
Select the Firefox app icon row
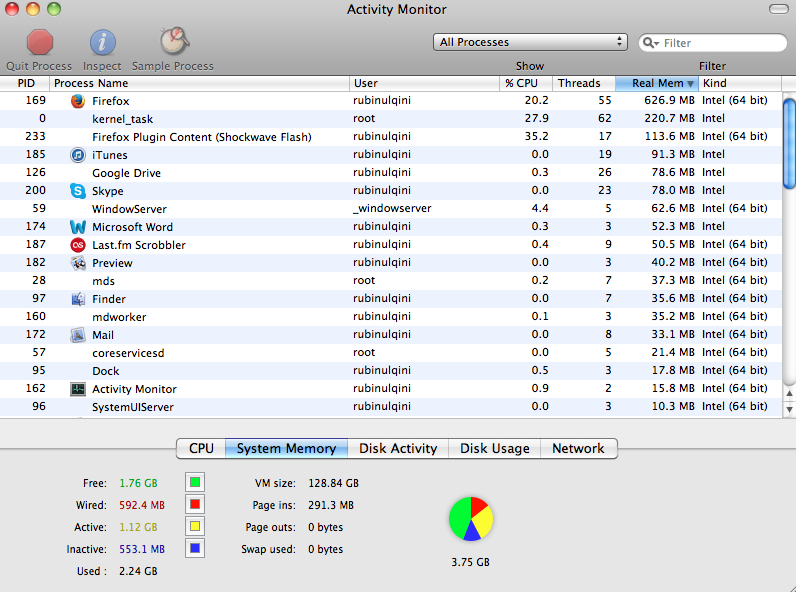pos(78,101)
